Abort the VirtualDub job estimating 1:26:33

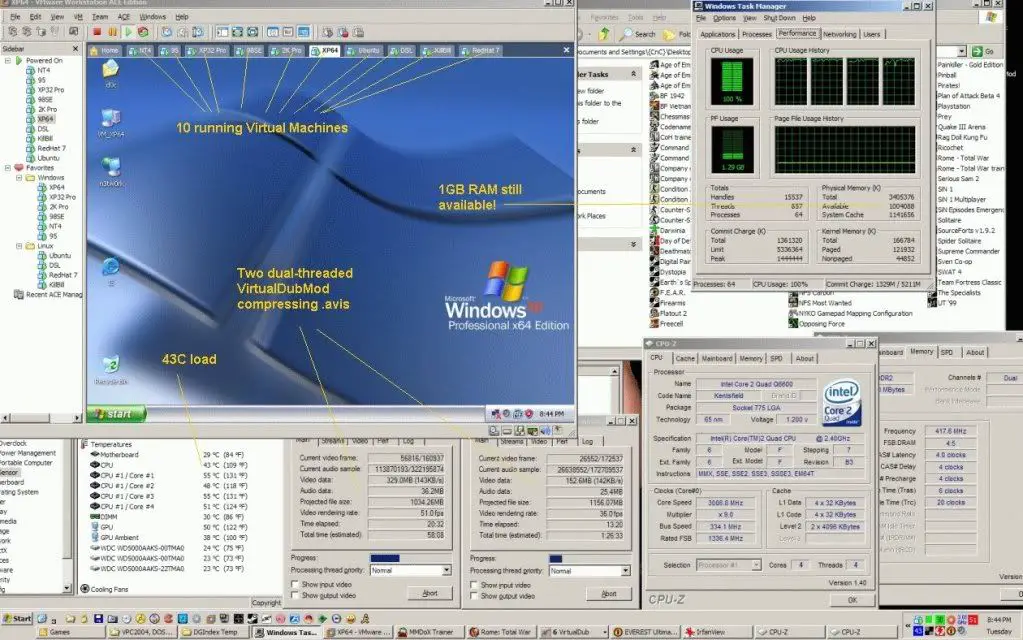(x=608, y=594)
